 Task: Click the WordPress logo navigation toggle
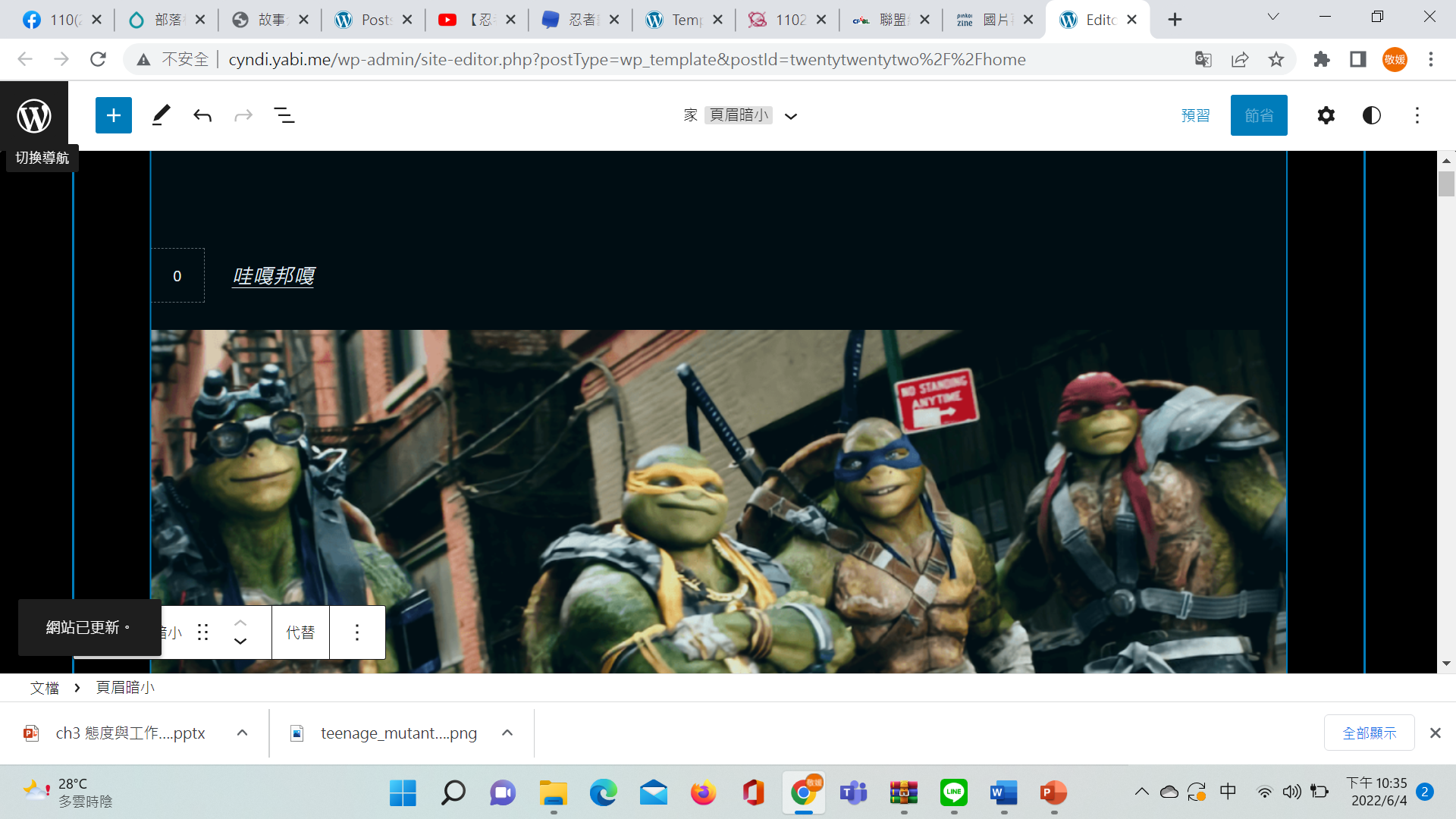pyautogui.click(x=34, y=115)
